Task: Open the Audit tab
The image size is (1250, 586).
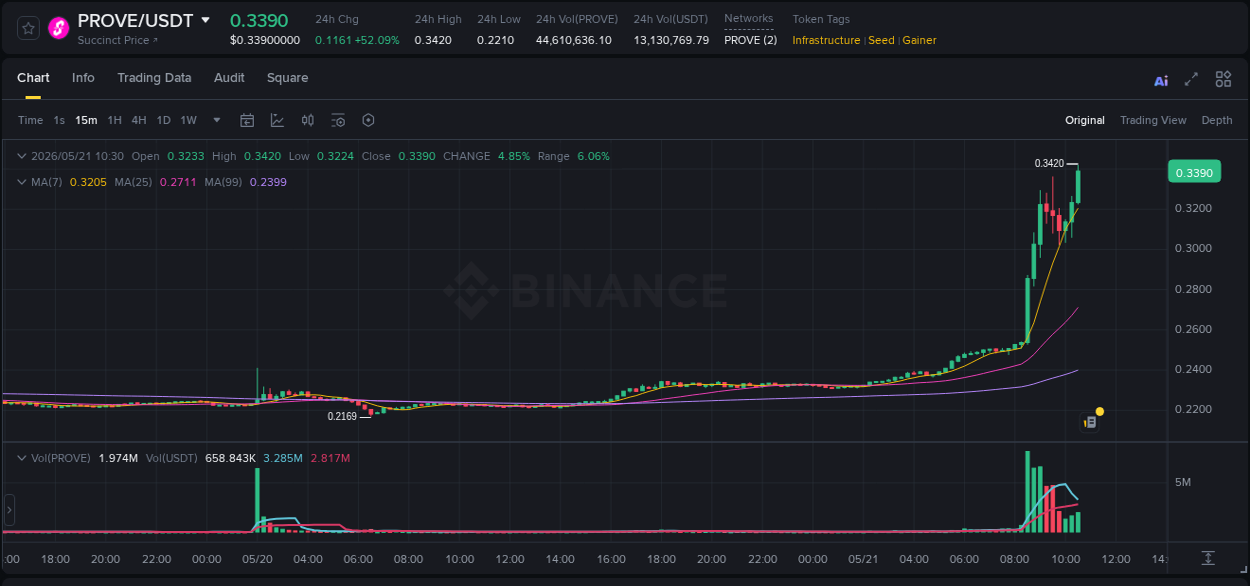Action: point(229,78)
